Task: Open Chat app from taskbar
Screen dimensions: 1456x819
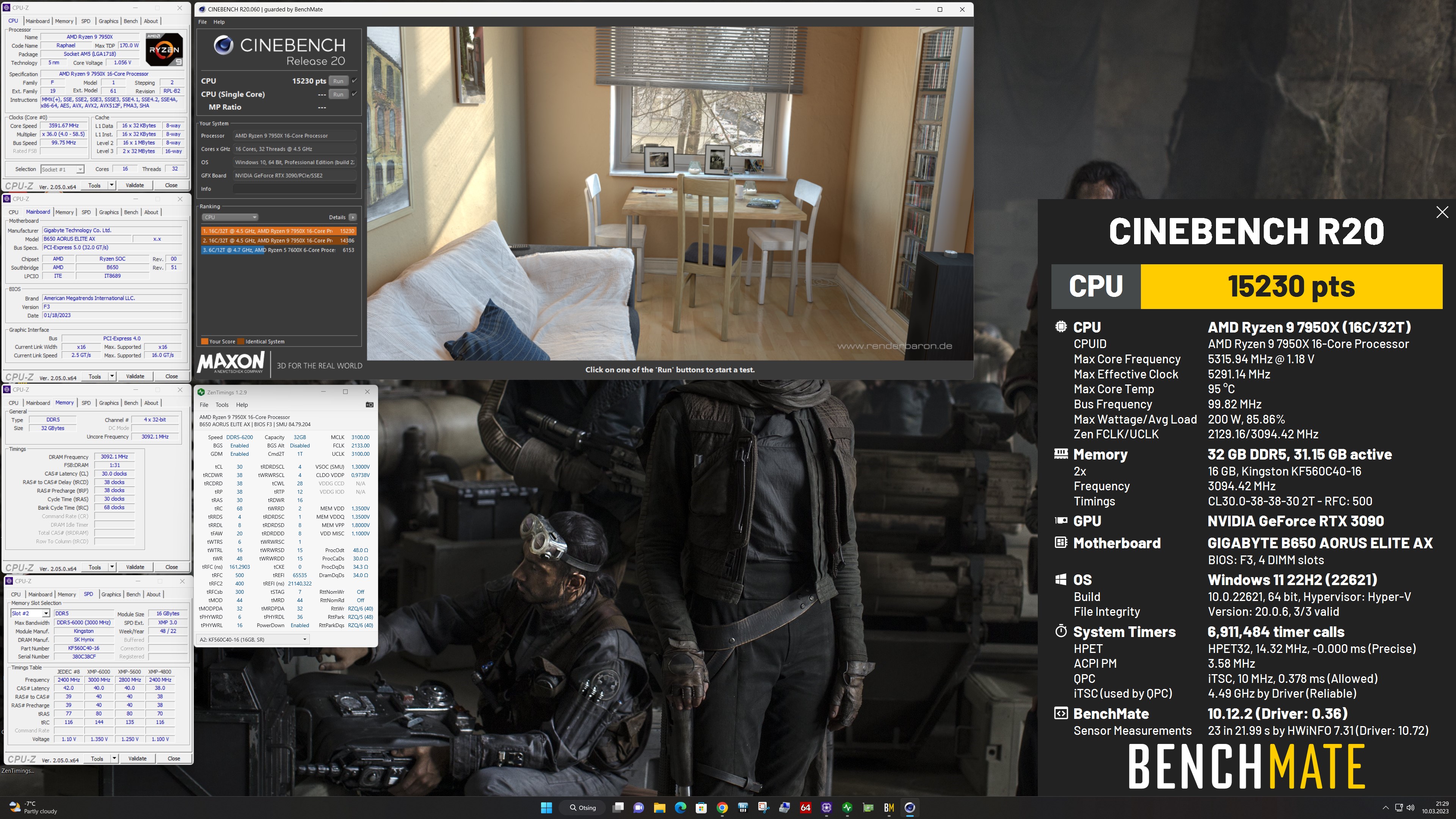Action: 639,808
